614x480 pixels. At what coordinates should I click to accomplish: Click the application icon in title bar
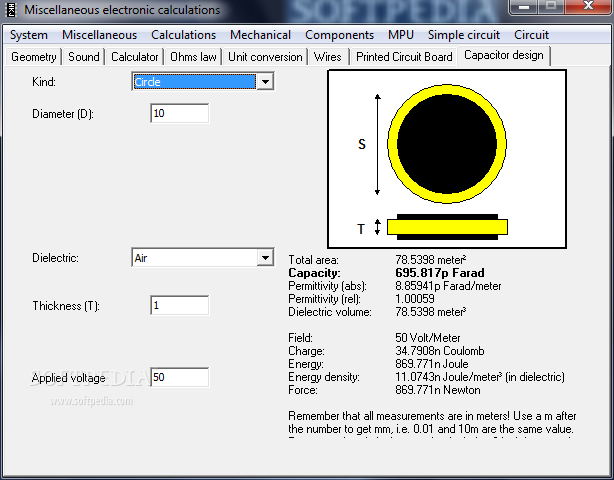tap(11, 10)
